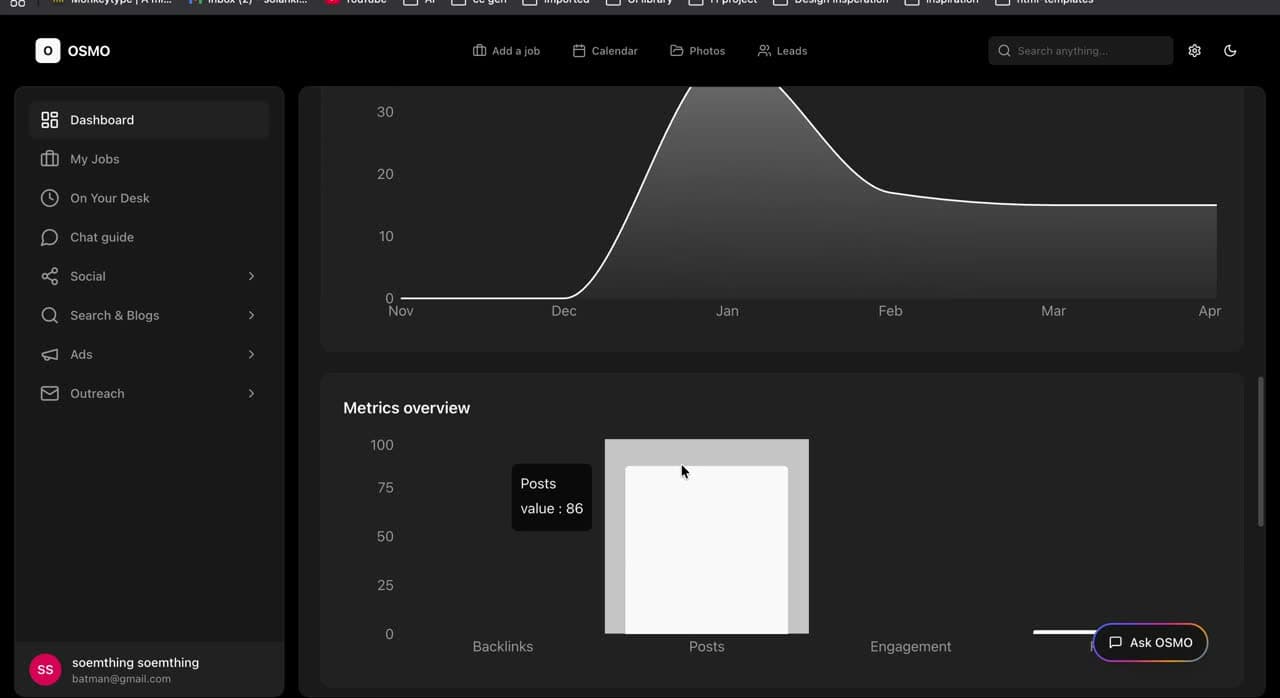Screen dimensions: 1280x698
Task: Click the Social share icon
Action: point(49,276)
